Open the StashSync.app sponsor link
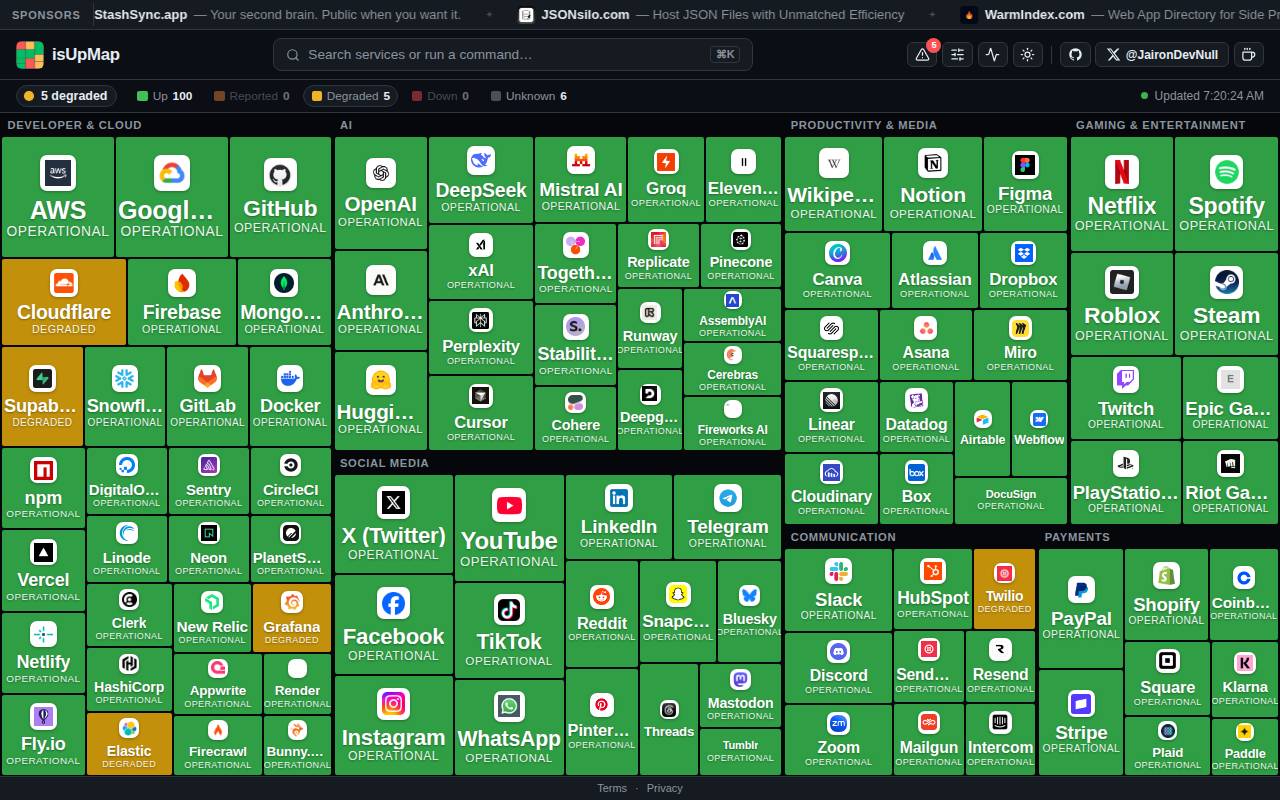 [277, 15]
